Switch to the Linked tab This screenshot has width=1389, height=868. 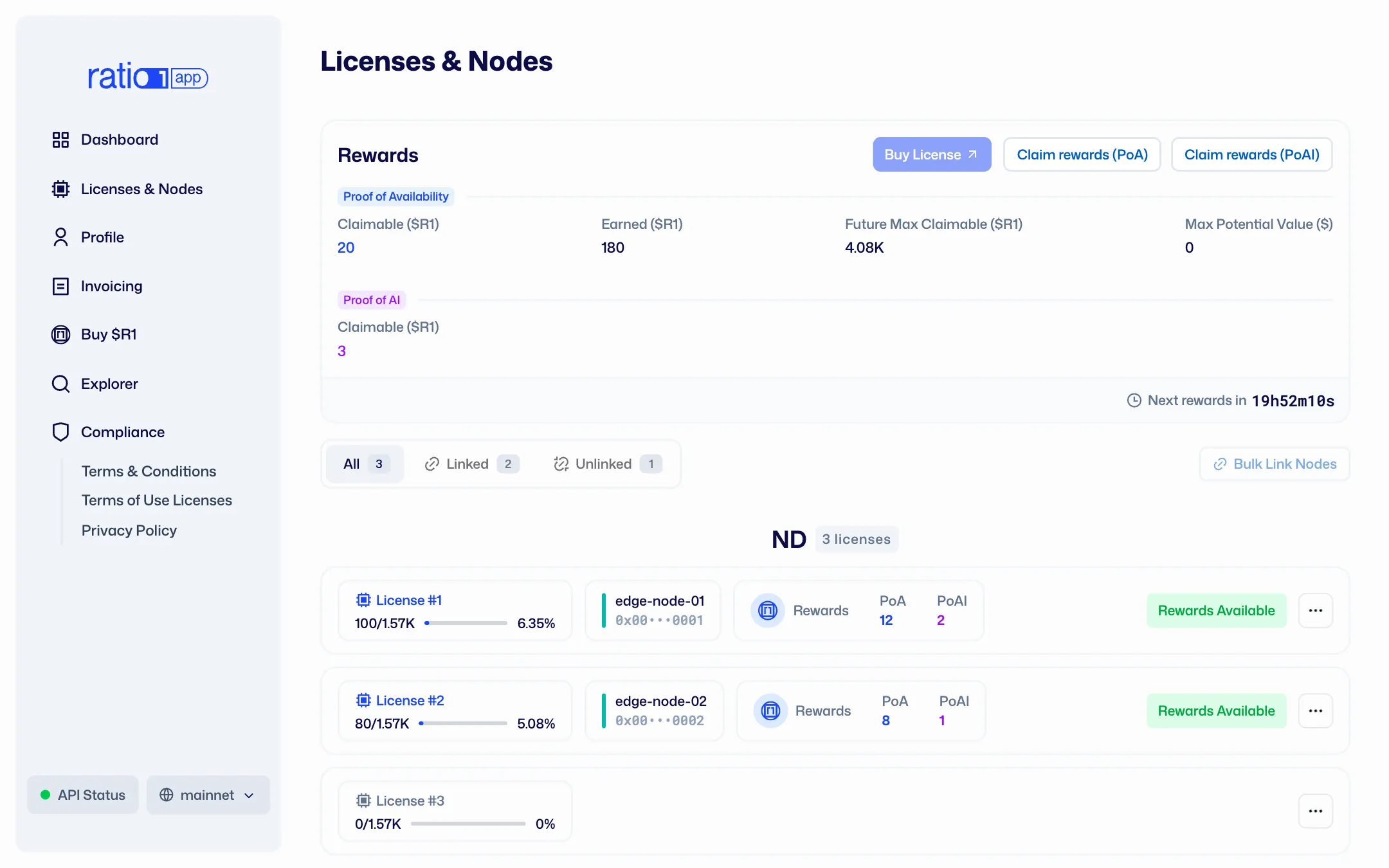pos(472,464)
